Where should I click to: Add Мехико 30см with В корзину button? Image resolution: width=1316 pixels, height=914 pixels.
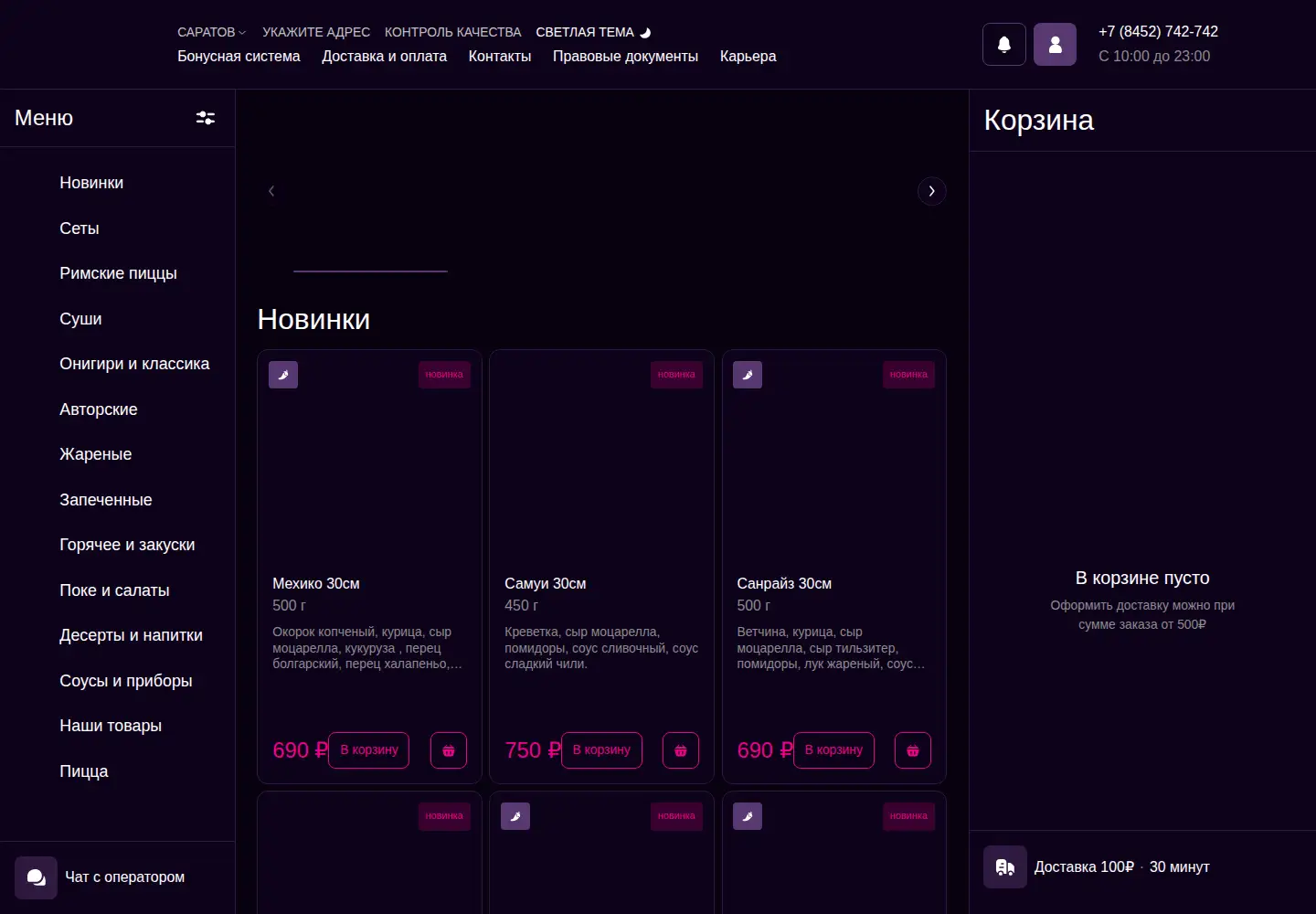(369, 750)
